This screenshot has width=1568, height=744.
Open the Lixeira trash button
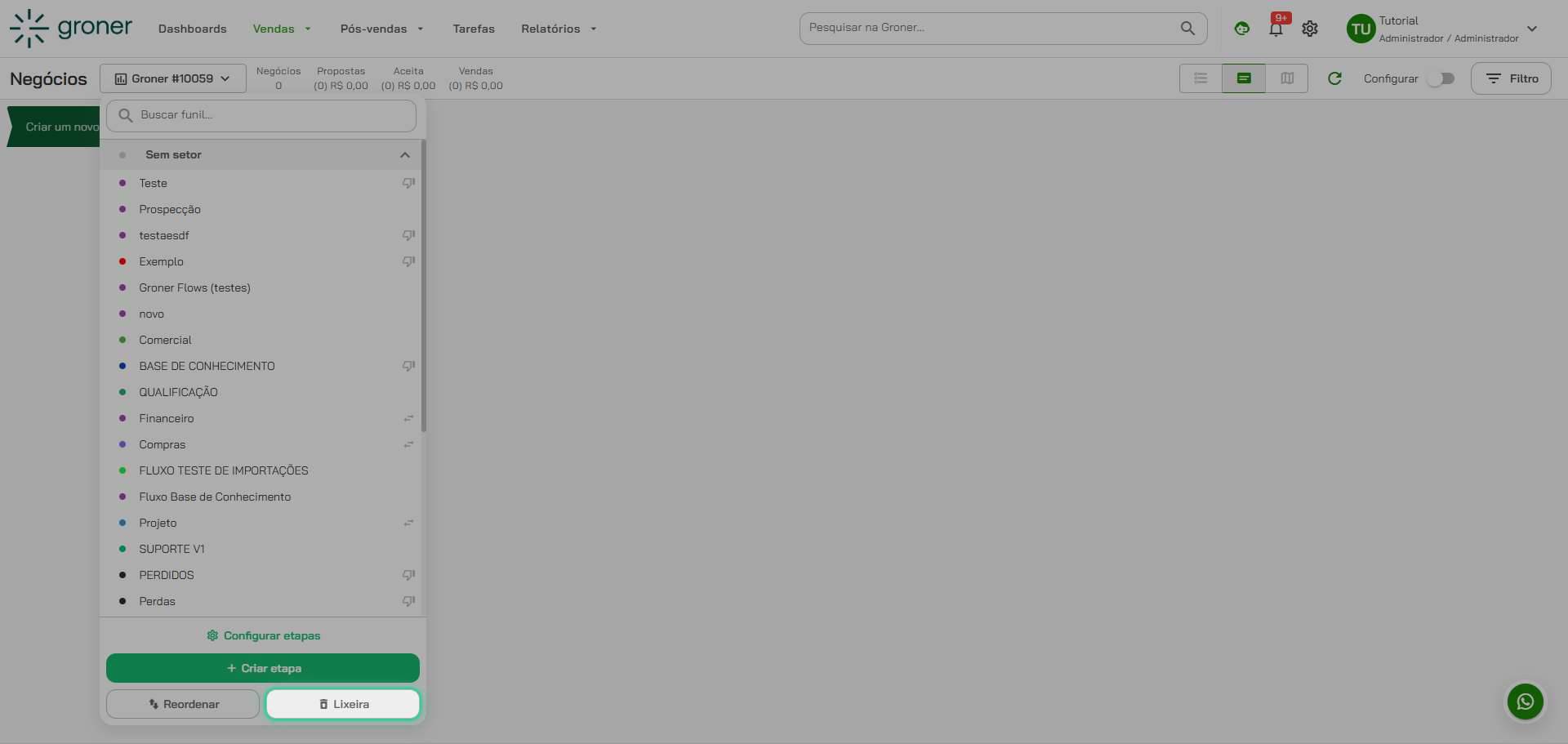point(343,704)
